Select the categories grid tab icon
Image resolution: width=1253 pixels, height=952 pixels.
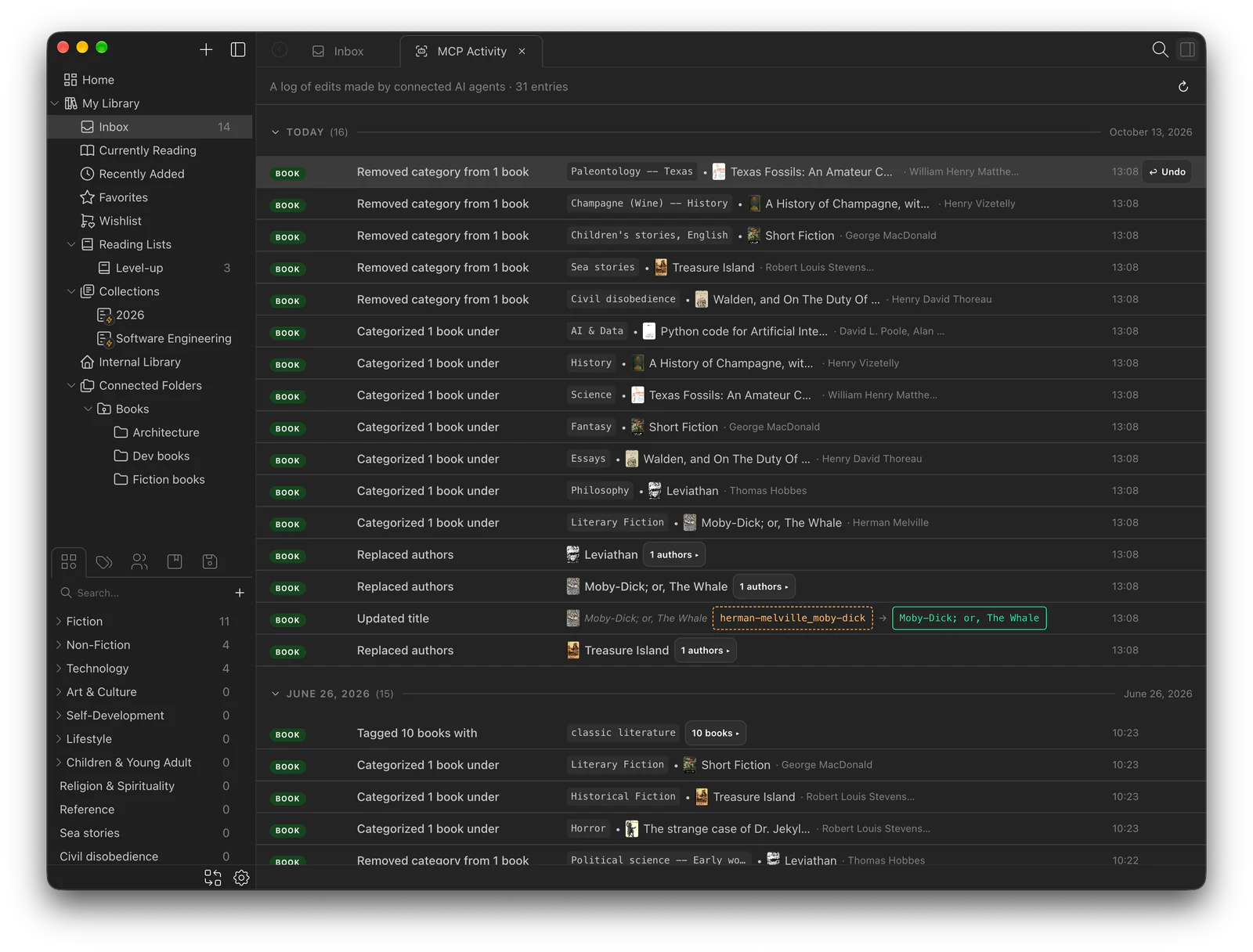(x=69, y=561)
